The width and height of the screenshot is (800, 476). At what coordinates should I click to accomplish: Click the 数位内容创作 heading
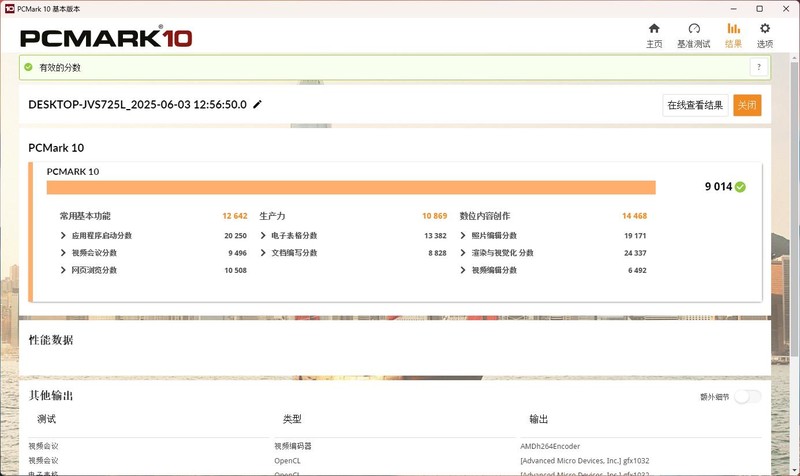pos(485,216)
